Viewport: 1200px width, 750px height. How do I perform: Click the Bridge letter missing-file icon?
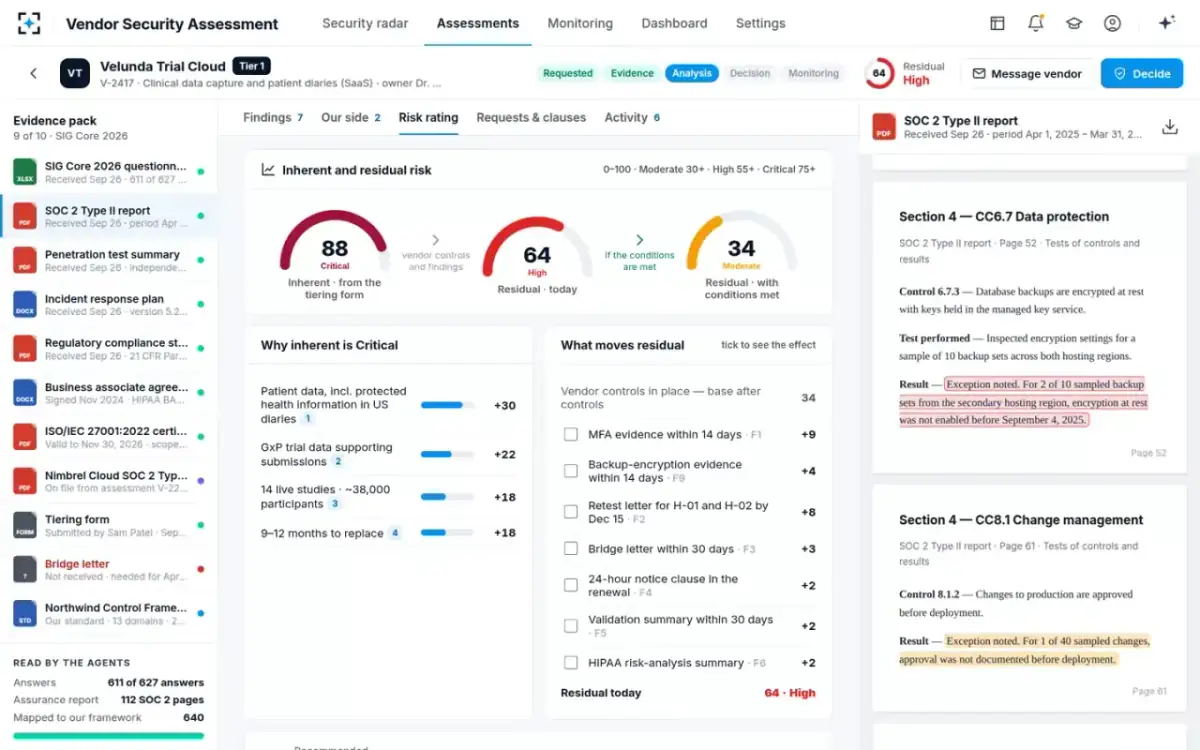click(25, 569)
